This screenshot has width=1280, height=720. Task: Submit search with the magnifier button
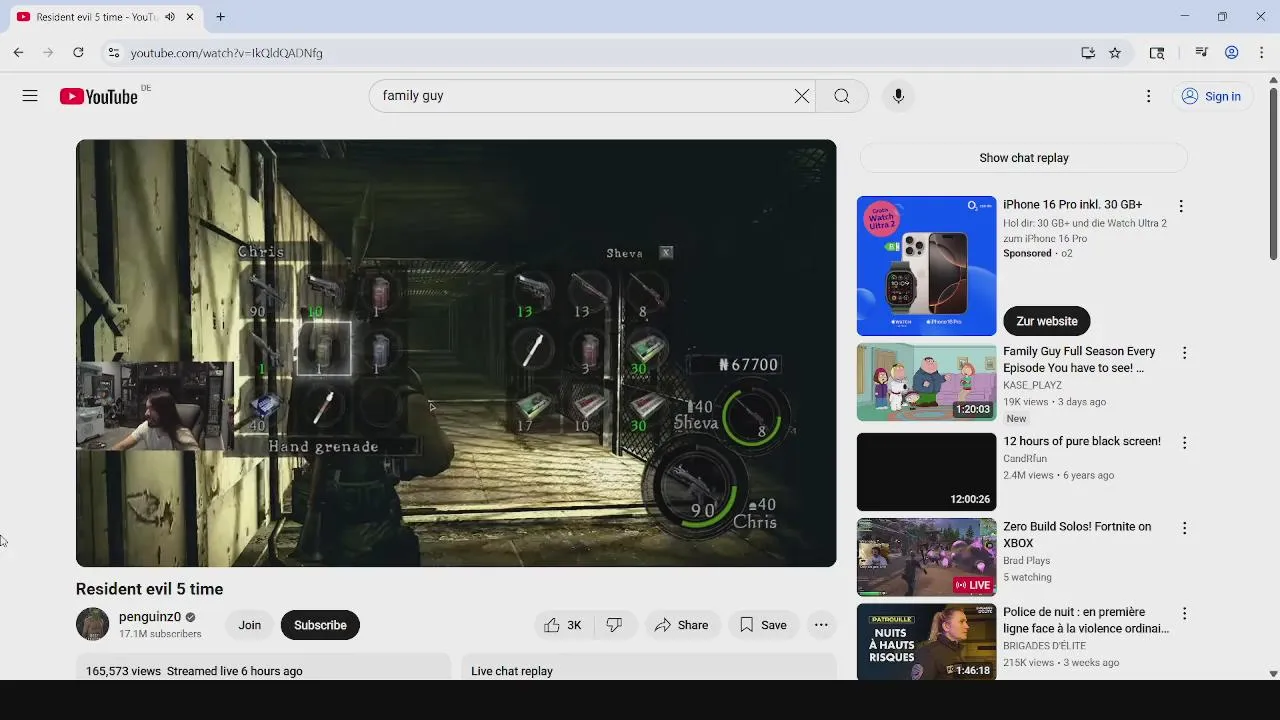(x=842, y=96)
